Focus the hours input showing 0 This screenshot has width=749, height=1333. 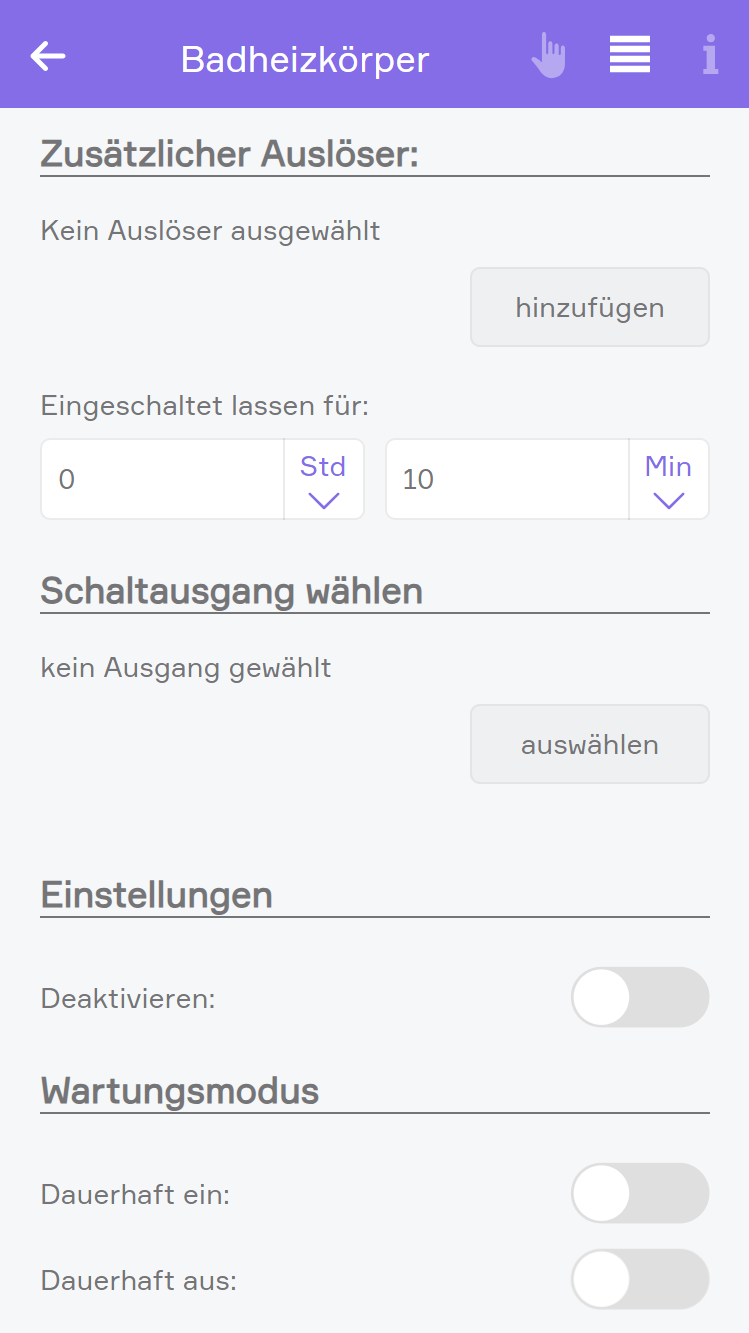[163, 479]
